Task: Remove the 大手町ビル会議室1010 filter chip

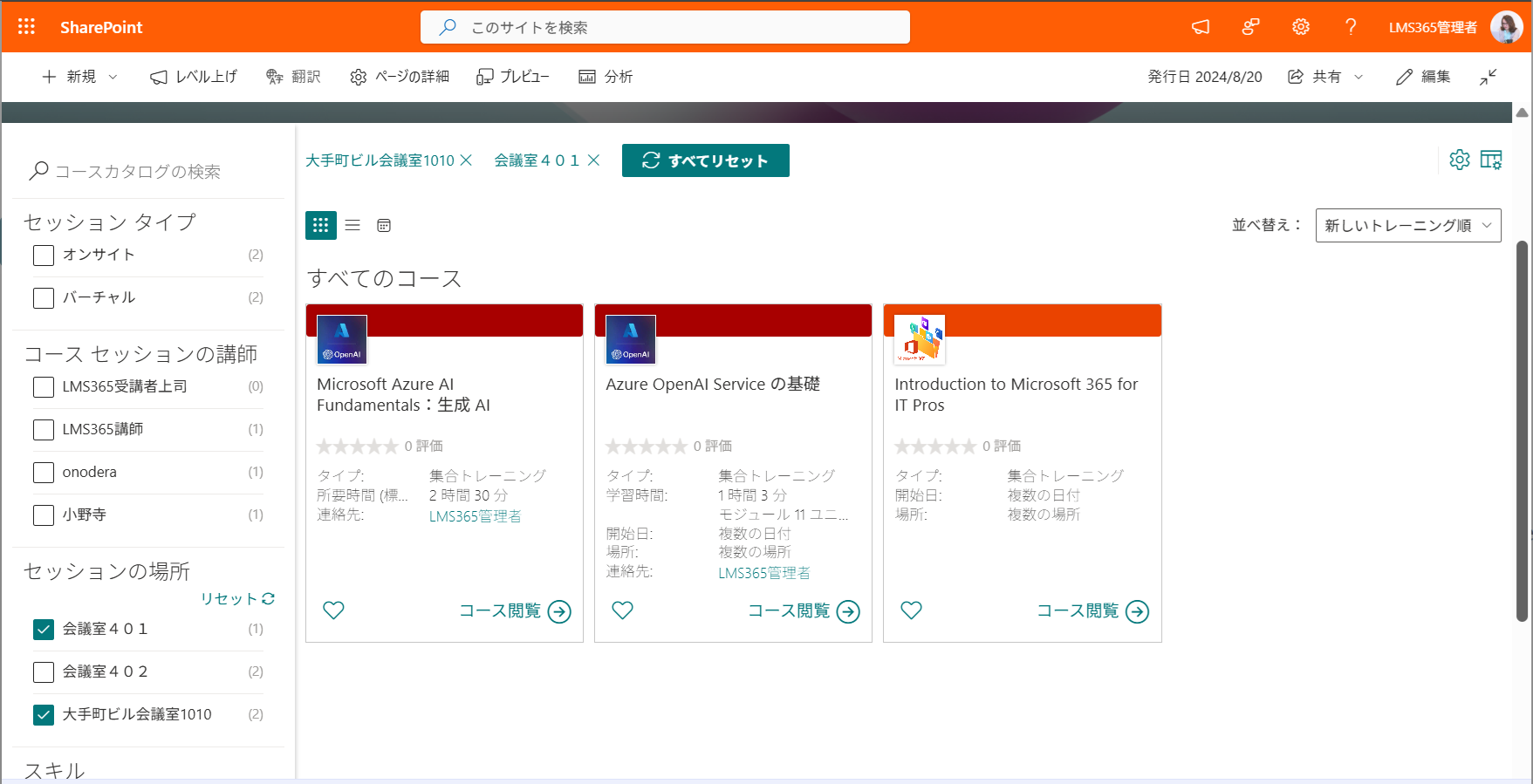Action: (466, 160)
